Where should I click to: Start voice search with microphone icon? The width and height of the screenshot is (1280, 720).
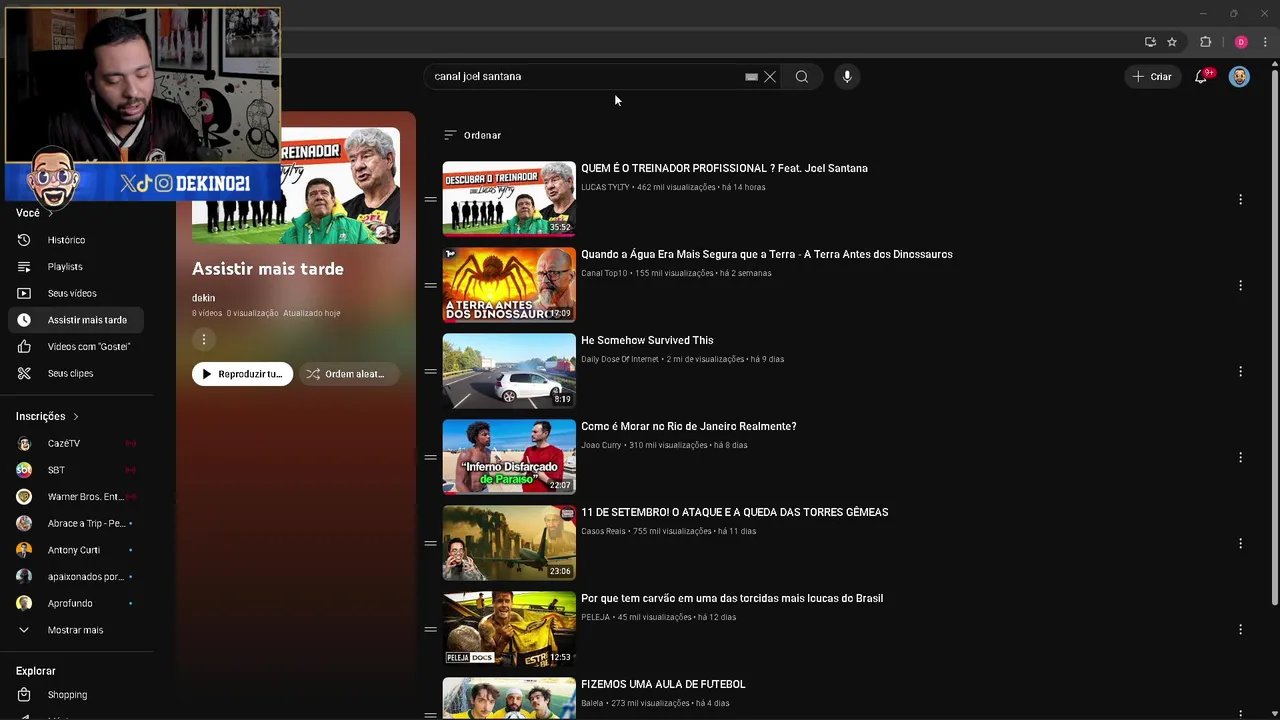(x=847, y=77)
